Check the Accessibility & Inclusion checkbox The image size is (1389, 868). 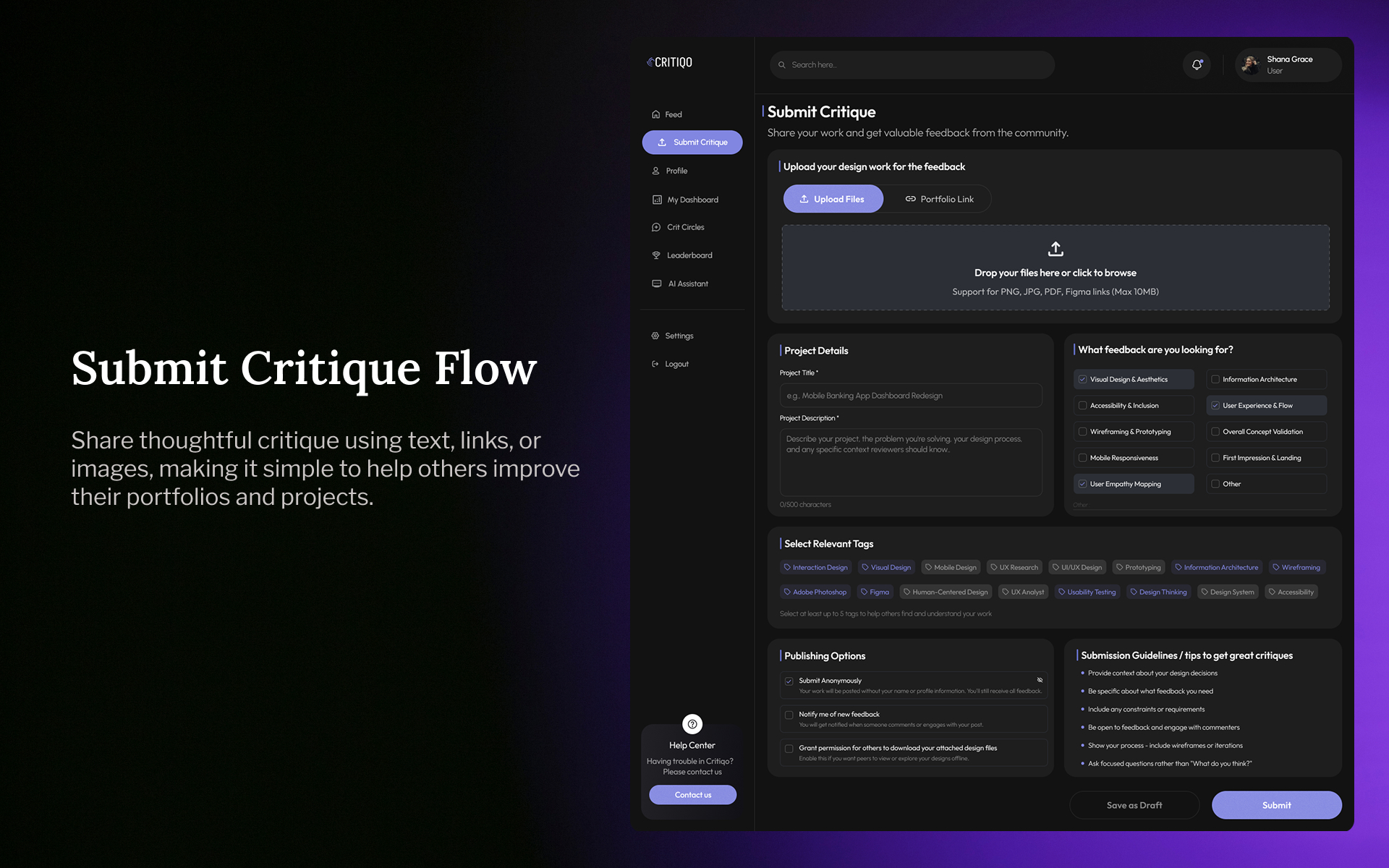coord(1083,406)
